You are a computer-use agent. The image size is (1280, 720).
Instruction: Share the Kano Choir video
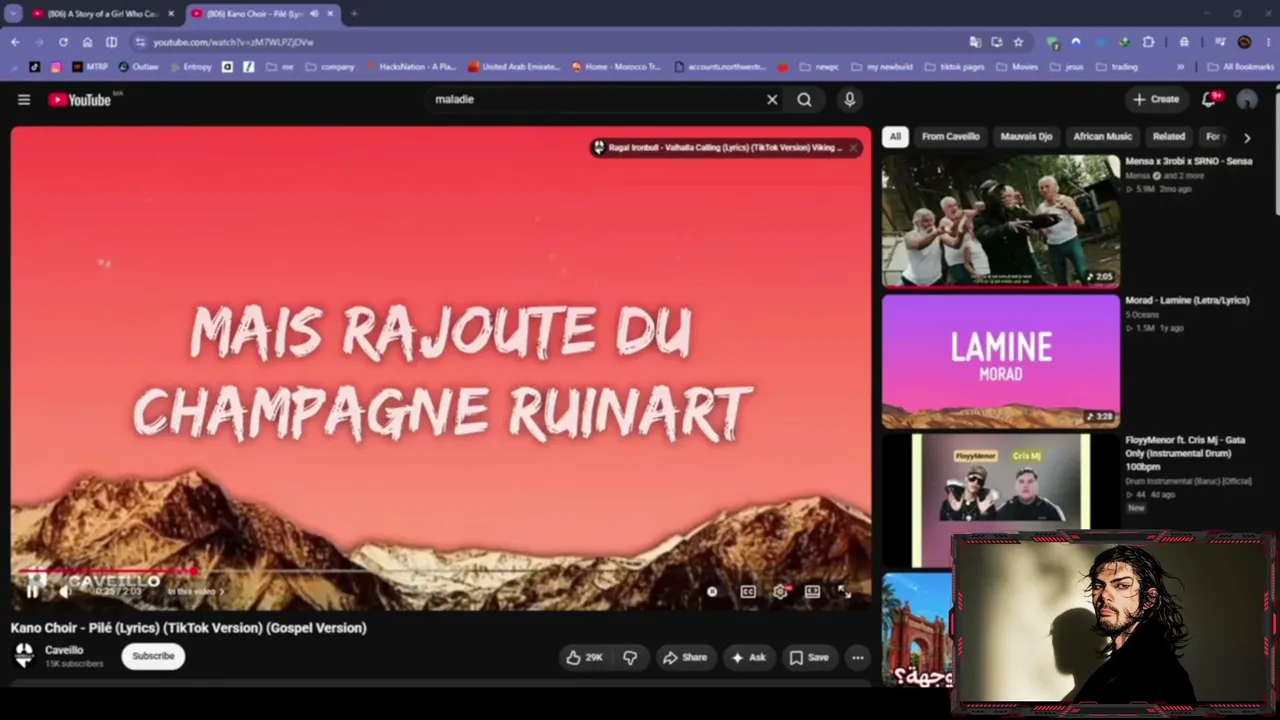684,657
